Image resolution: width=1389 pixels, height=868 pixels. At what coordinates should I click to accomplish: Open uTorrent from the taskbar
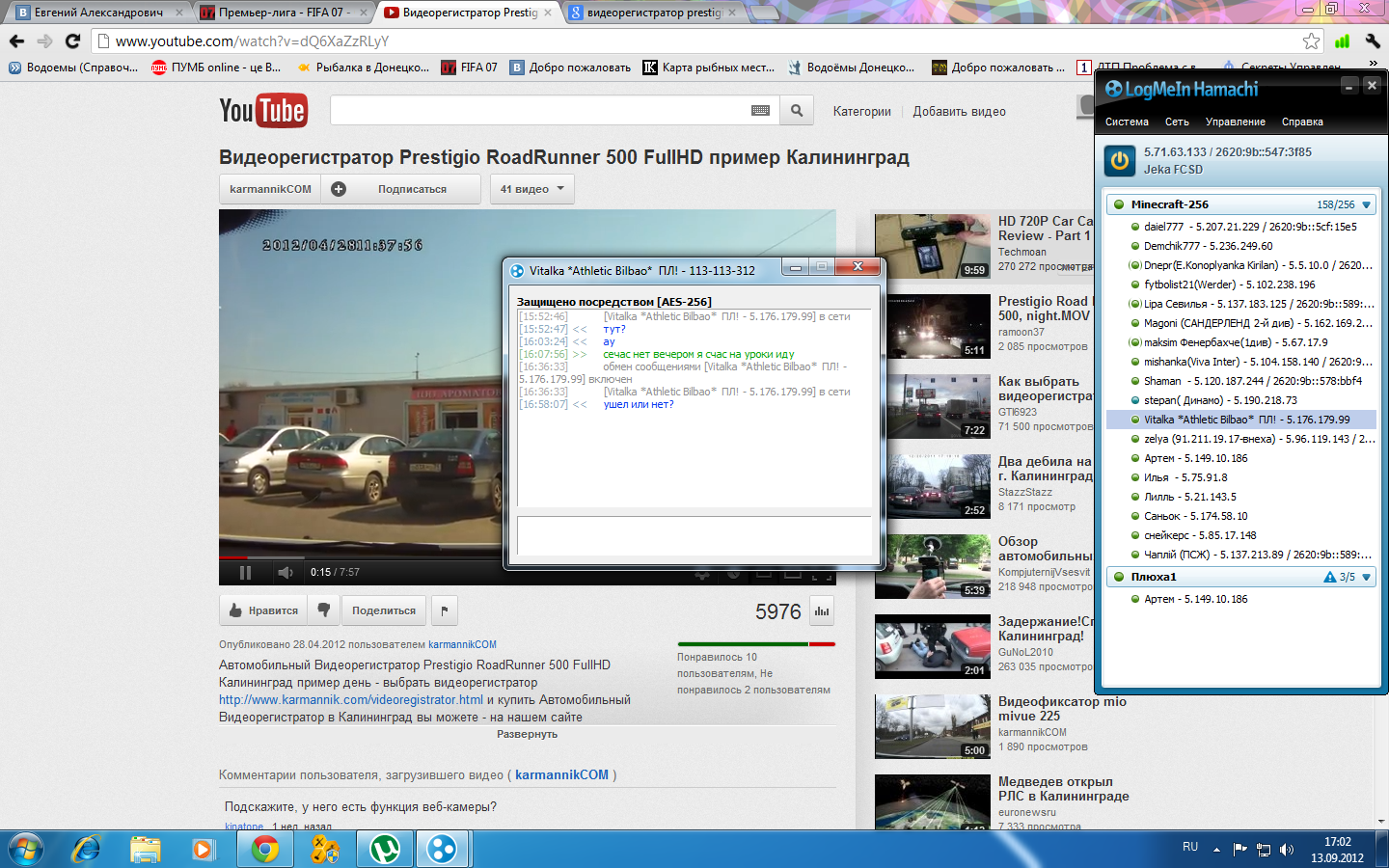tap(385, 849)
